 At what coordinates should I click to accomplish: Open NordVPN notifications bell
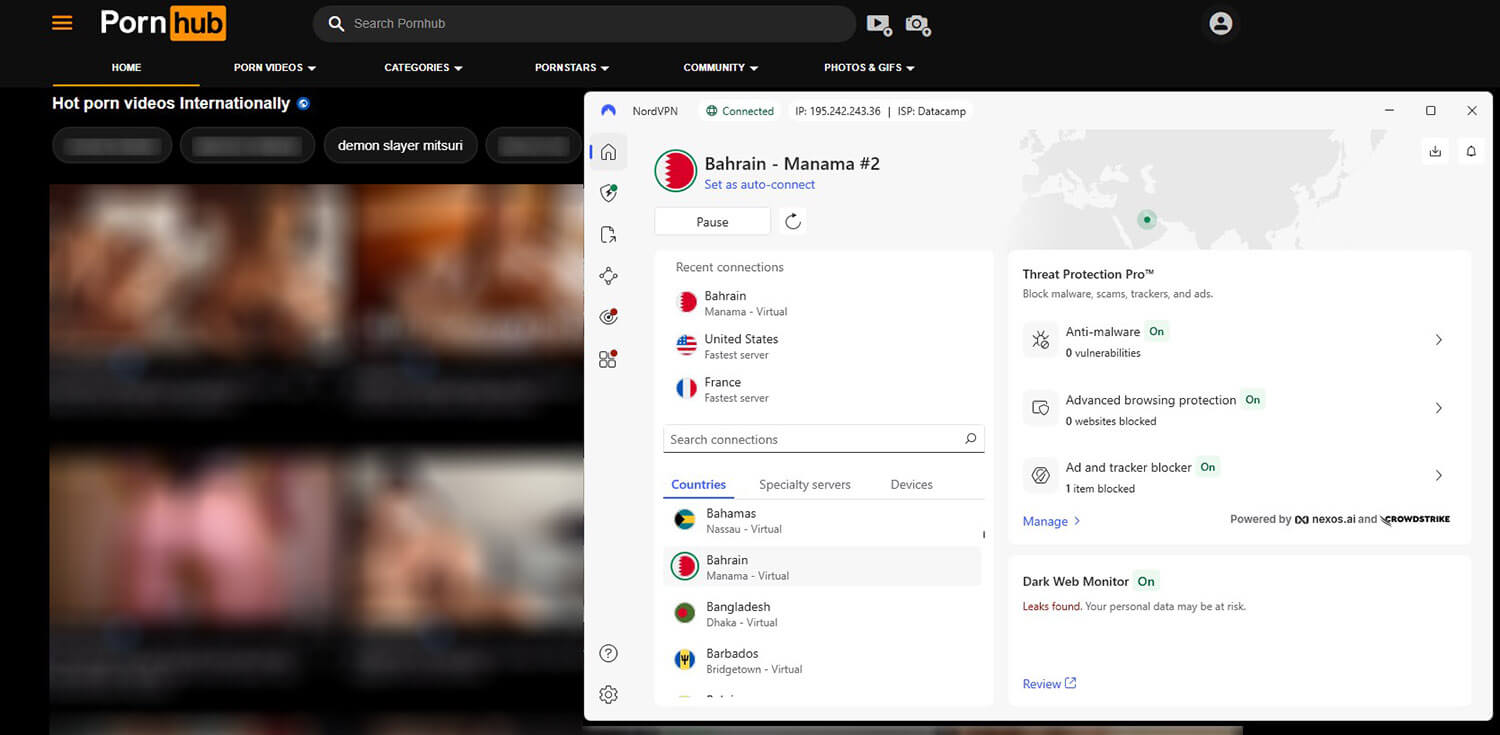1470,151
